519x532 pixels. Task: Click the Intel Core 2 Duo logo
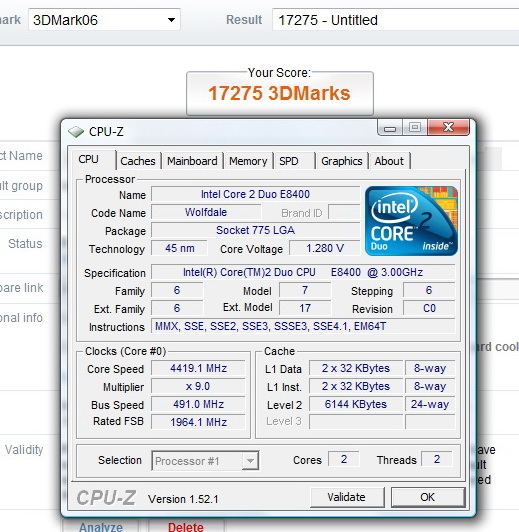tap(411, 221)
